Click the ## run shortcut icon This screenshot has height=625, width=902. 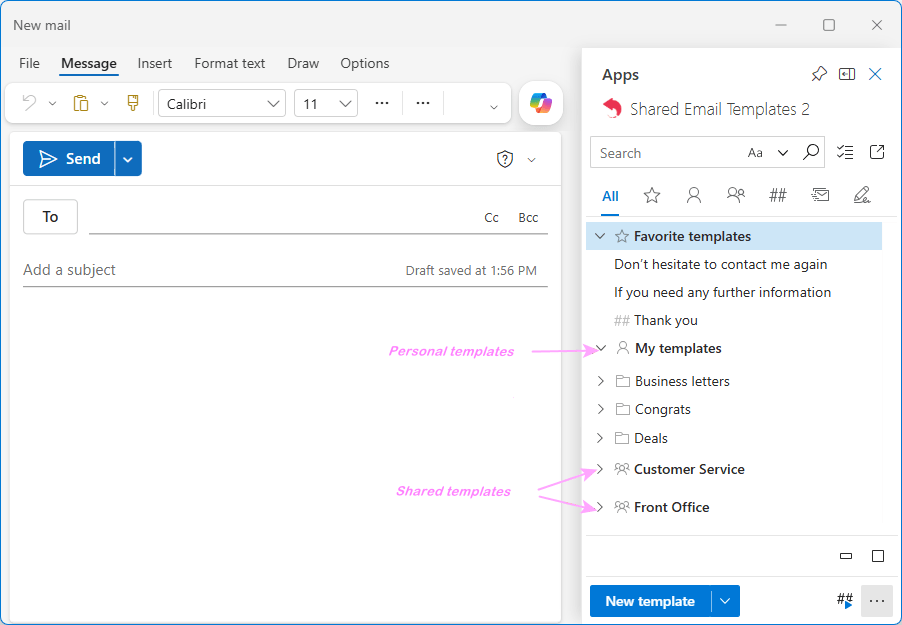pyautogui.click(x=845, y=601)
